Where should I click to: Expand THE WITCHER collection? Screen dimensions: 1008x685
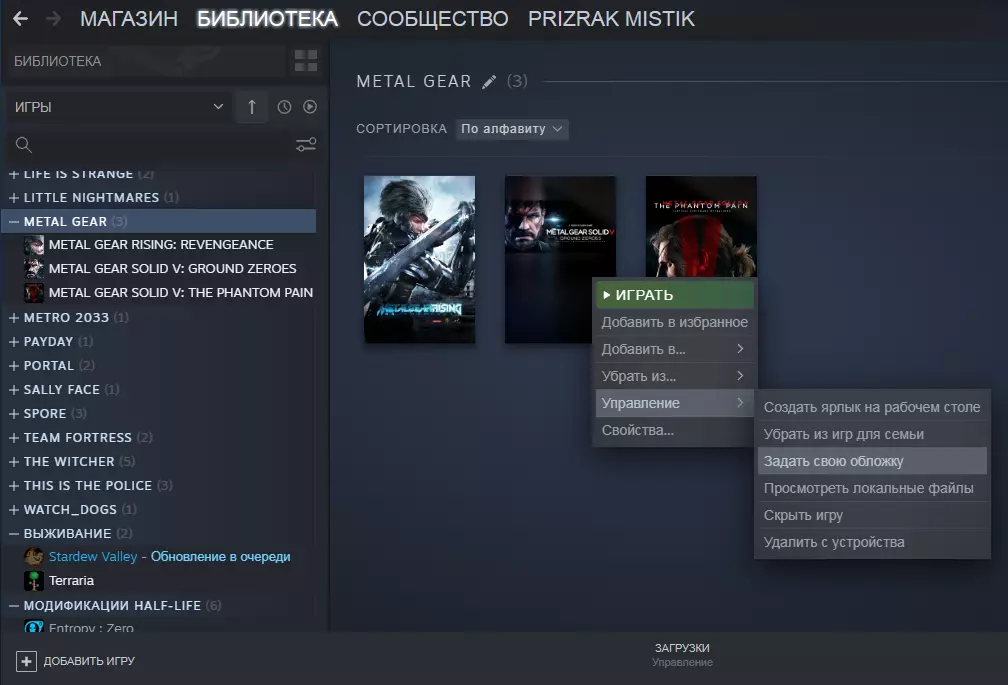[14, 462]
